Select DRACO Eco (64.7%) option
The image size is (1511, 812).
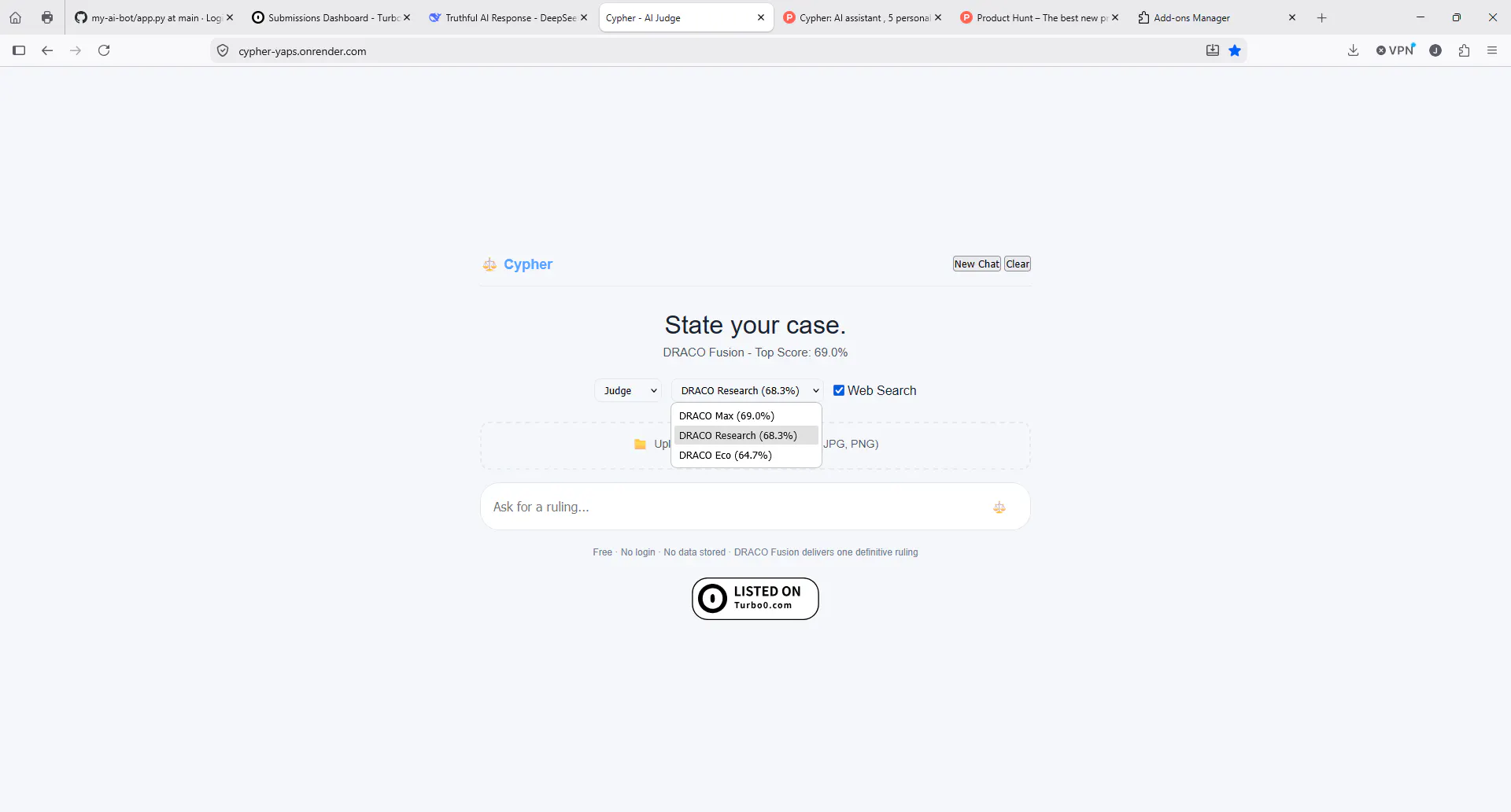[x=746, y=455]
